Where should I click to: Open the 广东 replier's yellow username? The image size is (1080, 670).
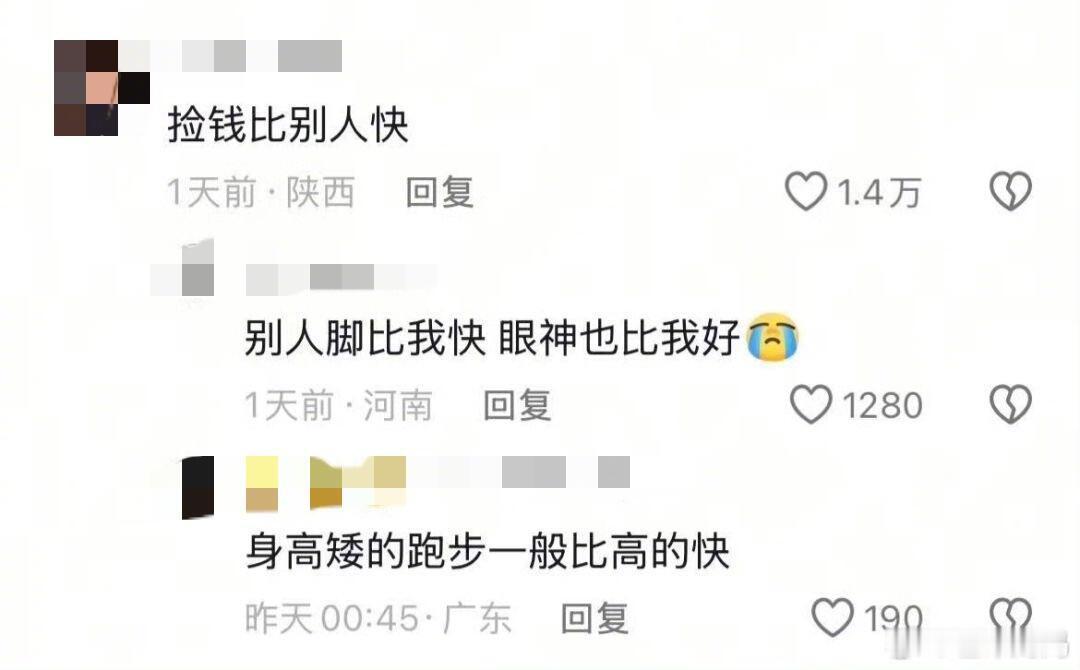tap(438, 482)
